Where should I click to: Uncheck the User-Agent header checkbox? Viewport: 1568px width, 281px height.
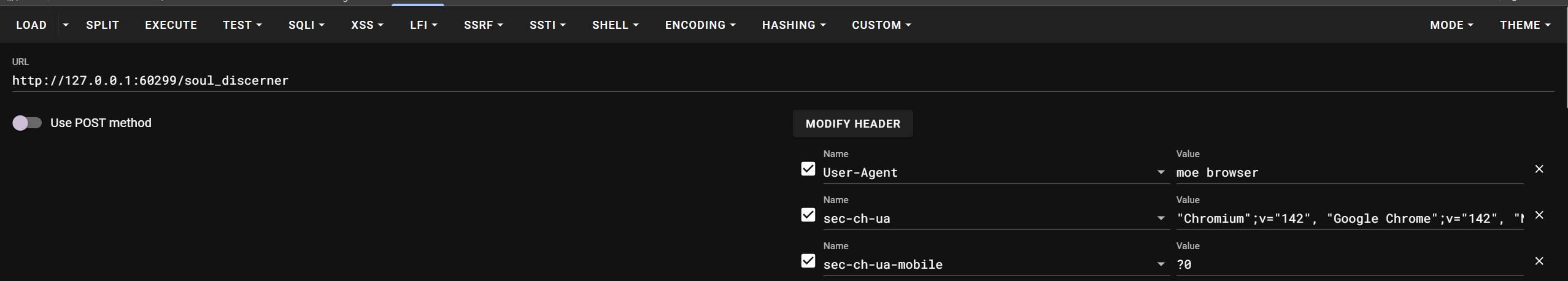click(808, 169)
